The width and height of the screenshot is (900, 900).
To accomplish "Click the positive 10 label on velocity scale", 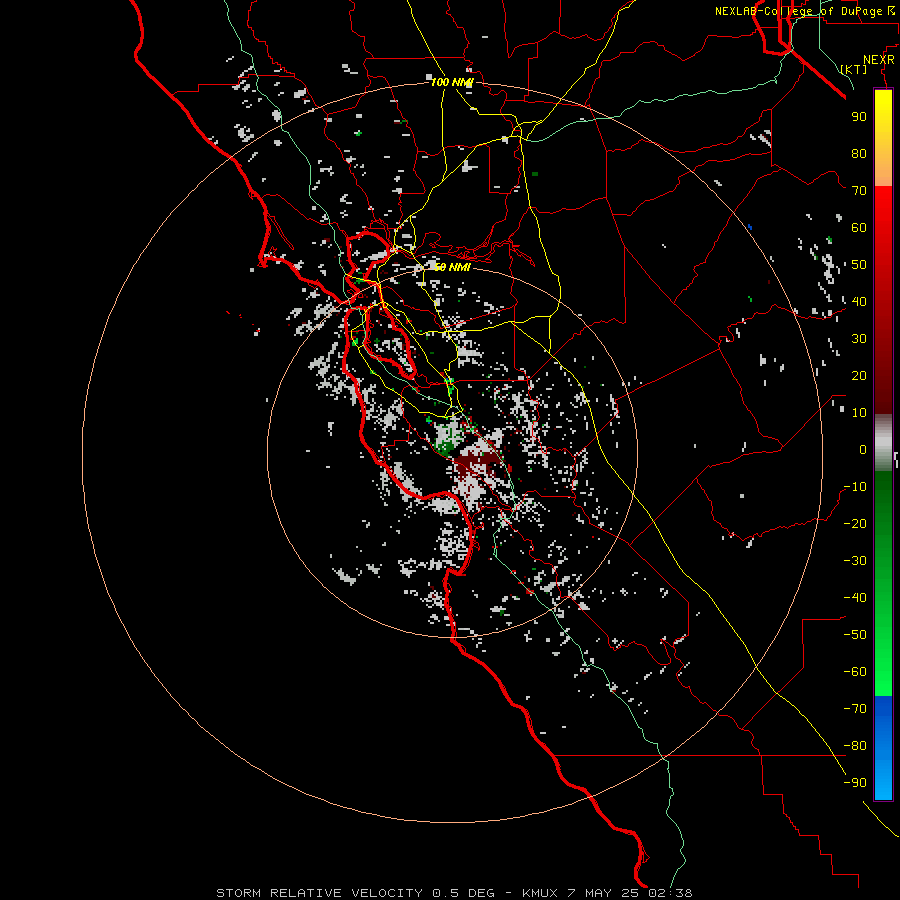I will point(859,413).
